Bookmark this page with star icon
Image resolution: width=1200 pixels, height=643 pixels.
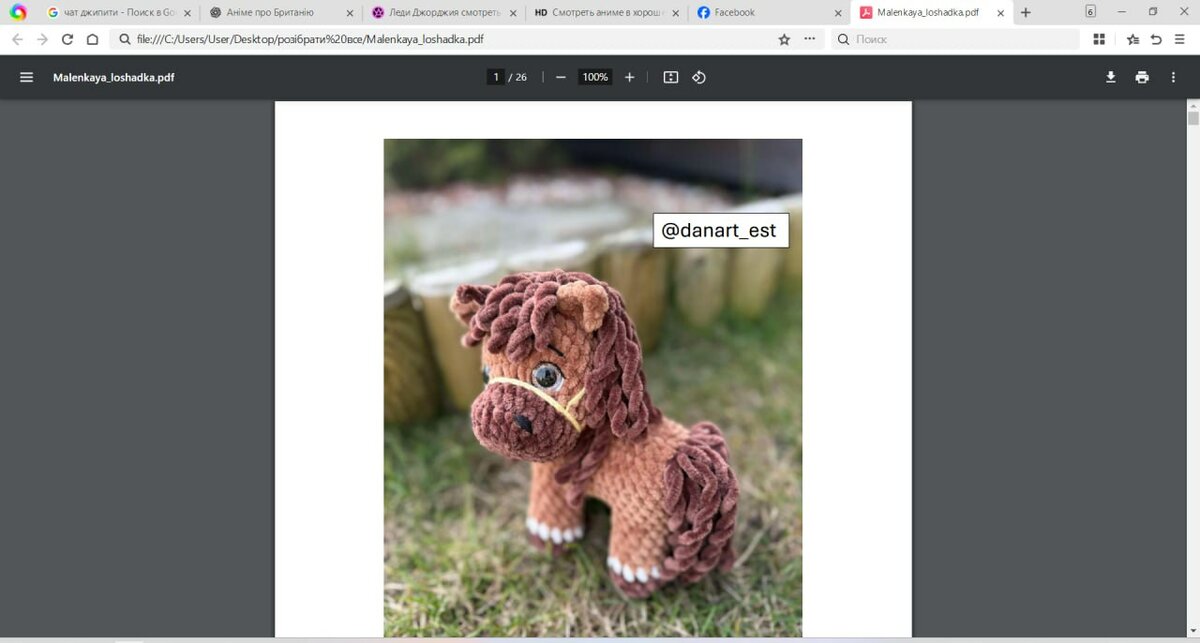(x=784, y=39)
